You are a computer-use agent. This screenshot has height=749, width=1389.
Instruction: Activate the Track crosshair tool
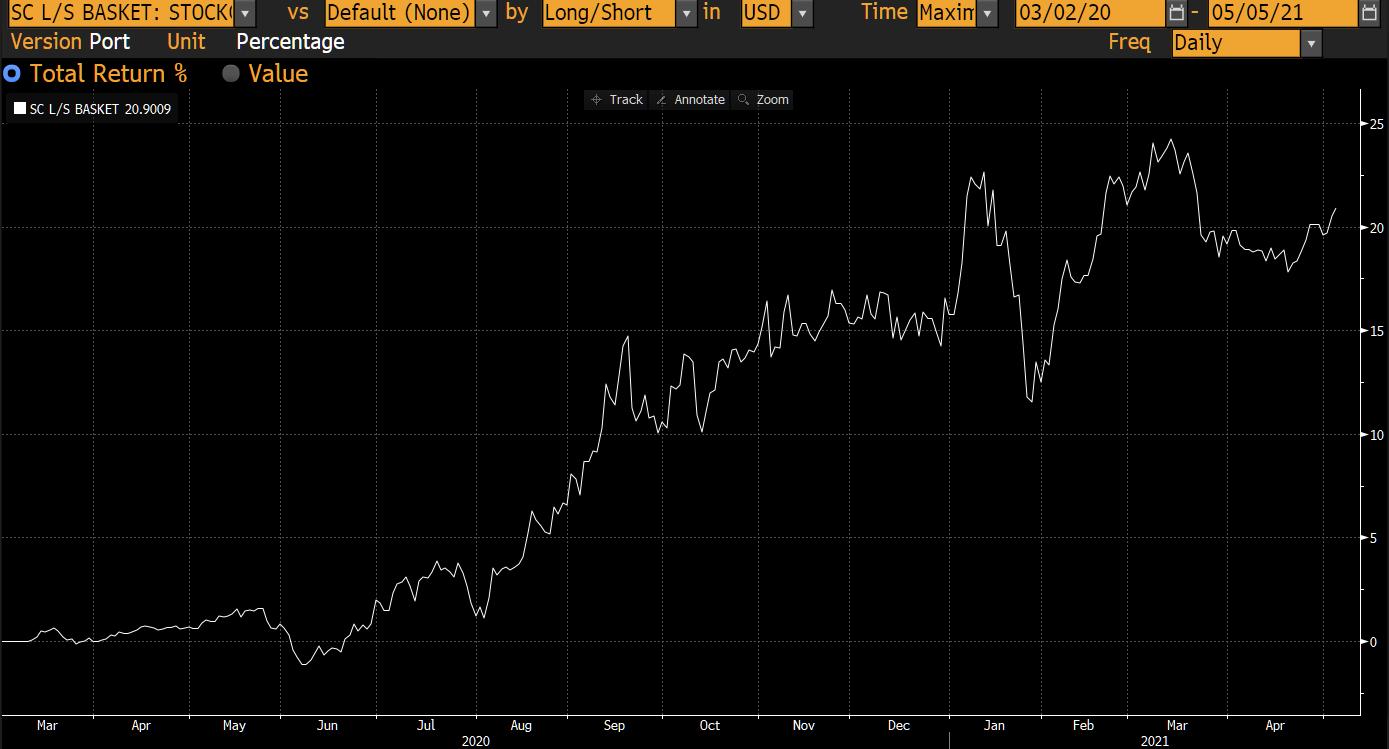[x=617, y=99]
